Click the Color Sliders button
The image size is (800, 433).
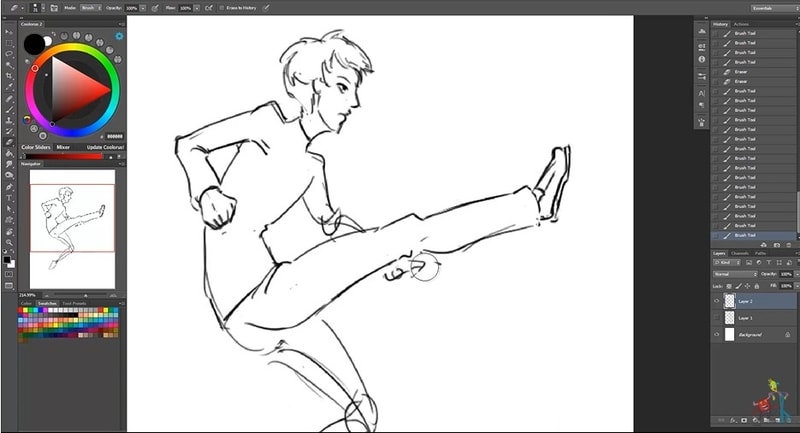coord(36,147)
